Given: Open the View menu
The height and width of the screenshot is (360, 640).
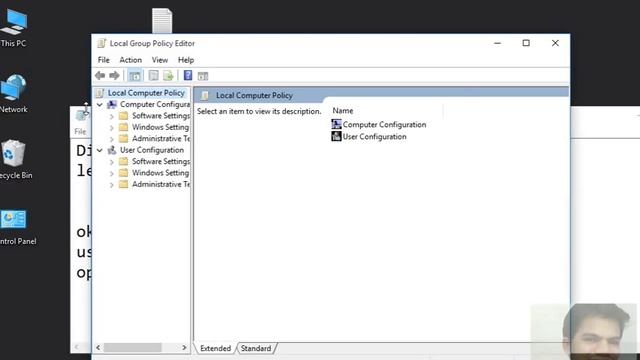Looking at the screenshot, I should 160,60.
